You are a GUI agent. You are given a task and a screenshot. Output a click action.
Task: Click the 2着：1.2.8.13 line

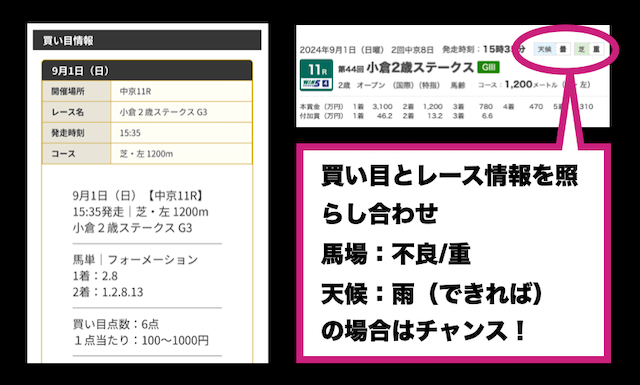click(108, 292)
